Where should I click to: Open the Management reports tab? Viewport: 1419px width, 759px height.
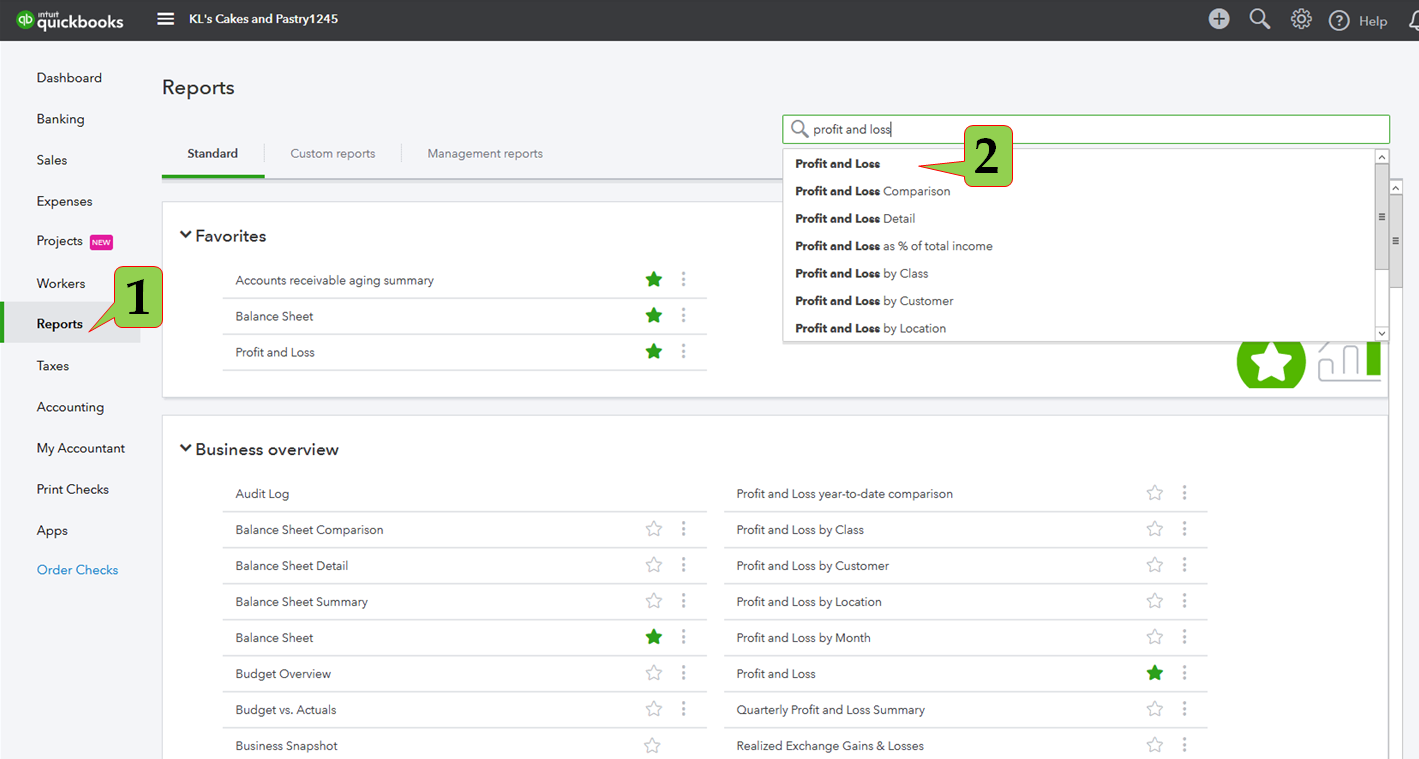(485, 154)
